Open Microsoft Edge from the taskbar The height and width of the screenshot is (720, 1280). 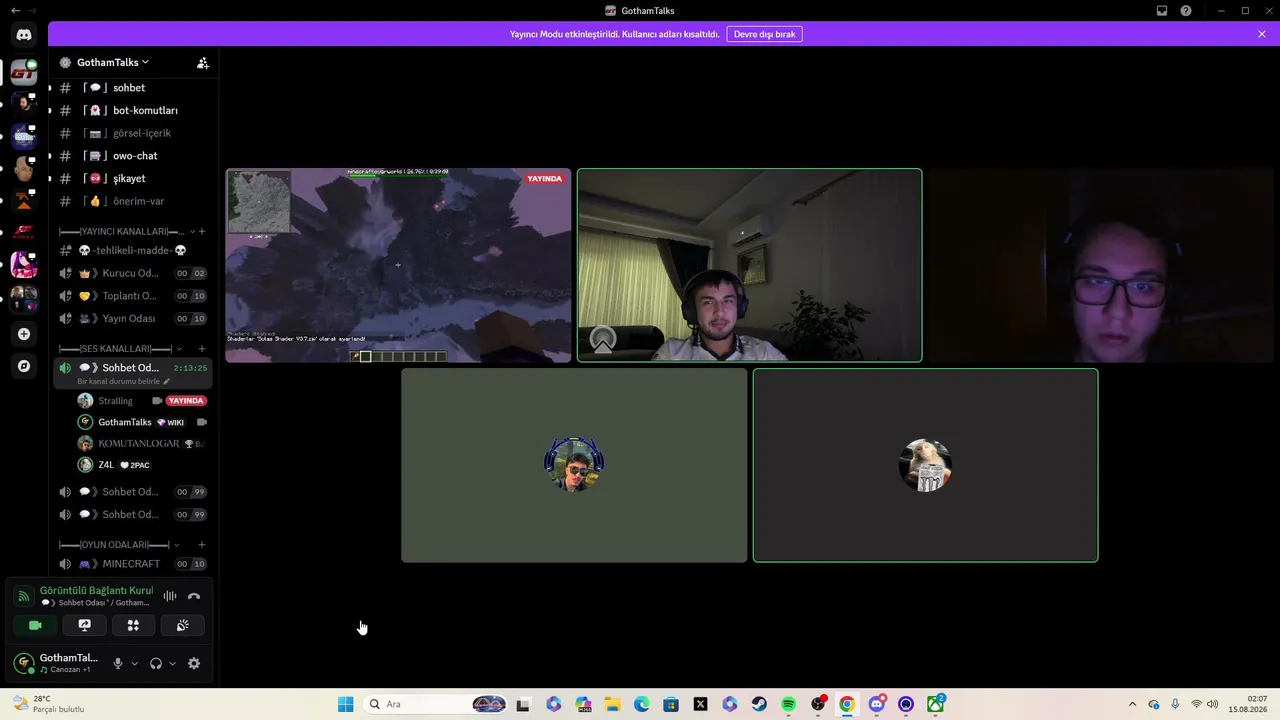click(641, 704)
